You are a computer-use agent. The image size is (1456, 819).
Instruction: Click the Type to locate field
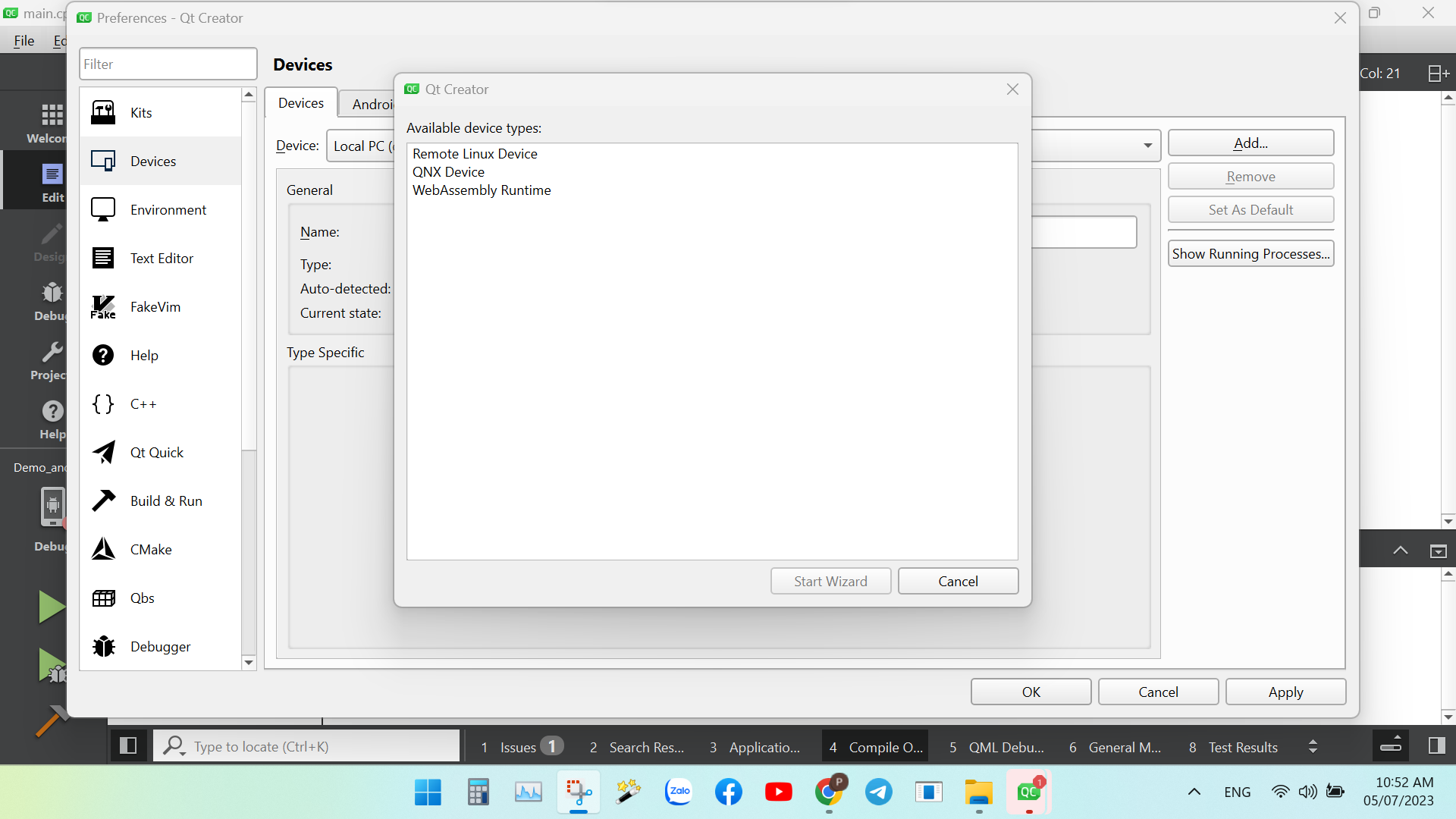coord(307,746)
